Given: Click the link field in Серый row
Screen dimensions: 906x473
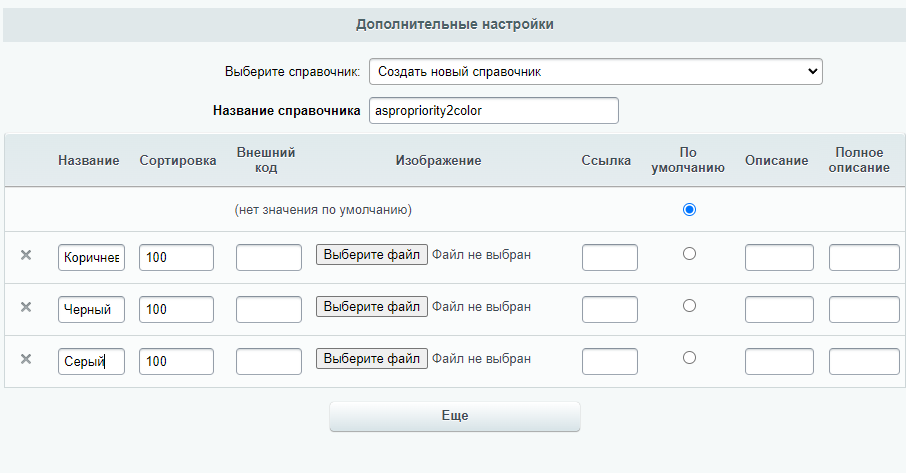Looking at the screenshot, I should click(x=610, y=362).
